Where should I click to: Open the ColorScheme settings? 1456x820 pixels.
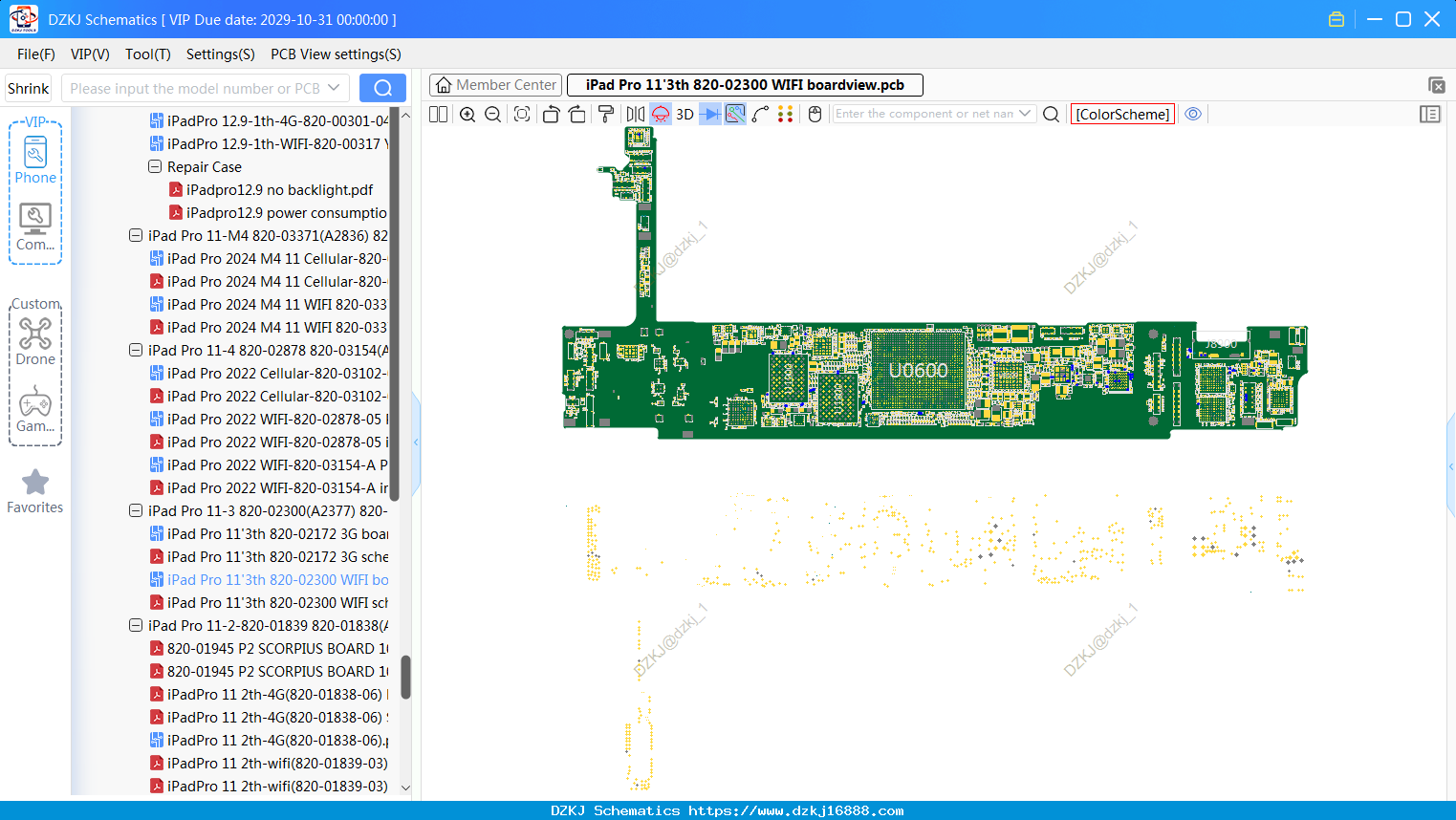(1123, 115)
